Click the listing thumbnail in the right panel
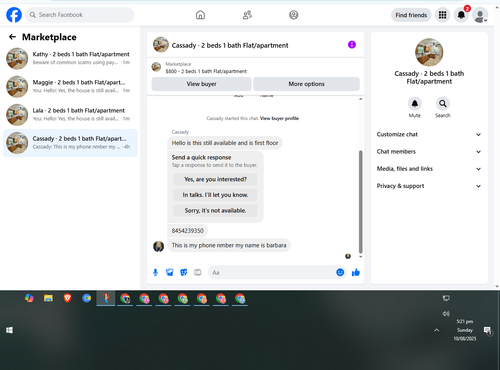500x370 pixels. (x=429, y=52)
